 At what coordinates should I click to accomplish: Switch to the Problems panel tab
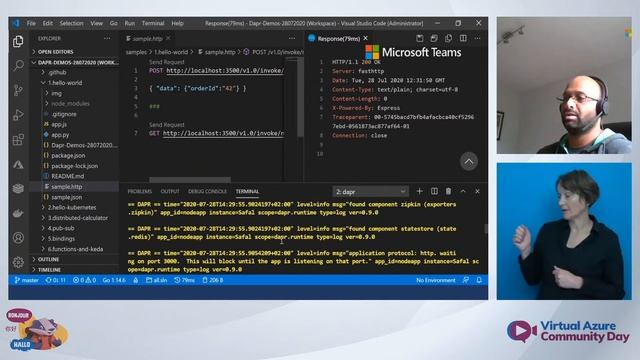click(140, 191)
